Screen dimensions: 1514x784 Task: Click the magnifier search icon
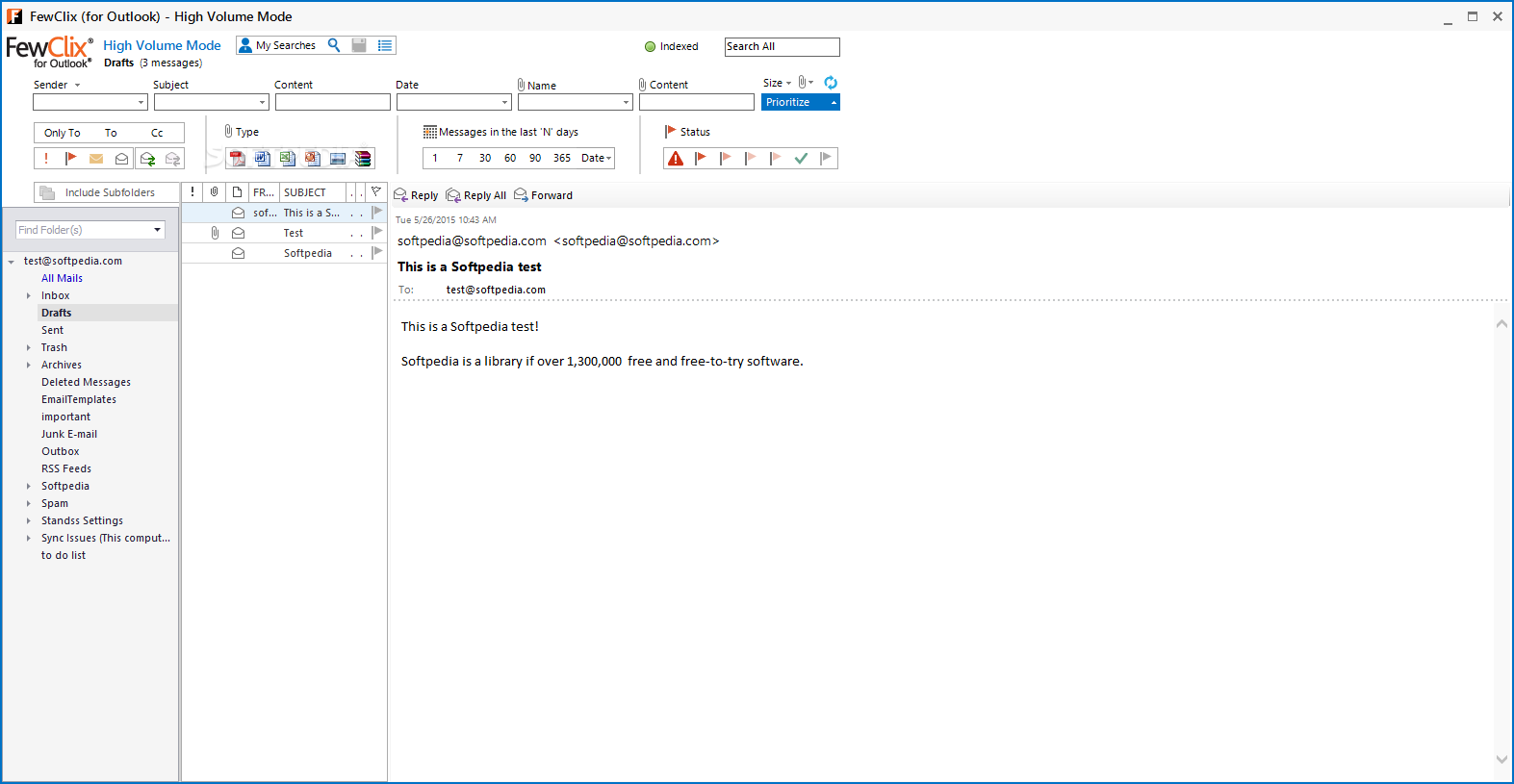334,45
